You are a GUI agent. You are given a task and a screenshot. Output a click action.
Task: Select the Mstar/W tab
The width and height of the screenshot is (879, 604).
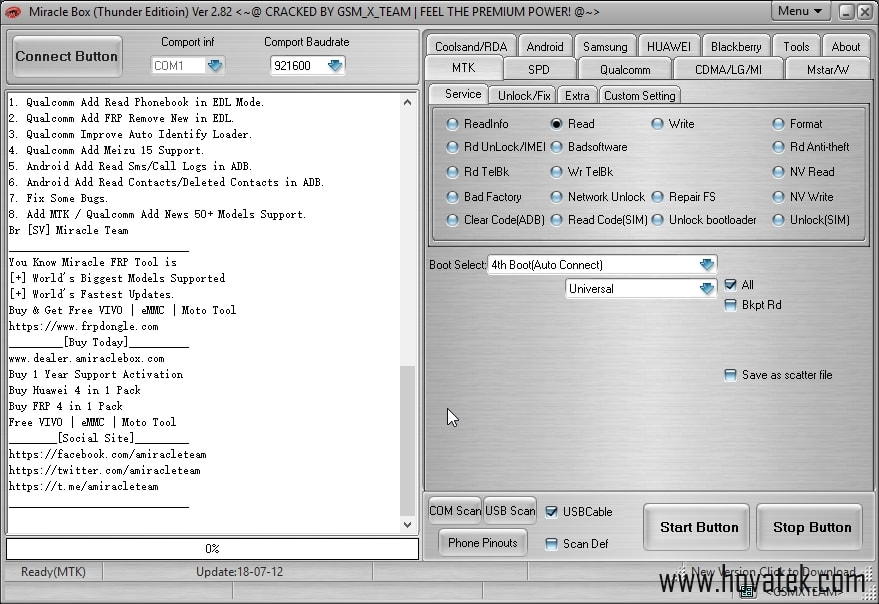[x=827, y=70]
